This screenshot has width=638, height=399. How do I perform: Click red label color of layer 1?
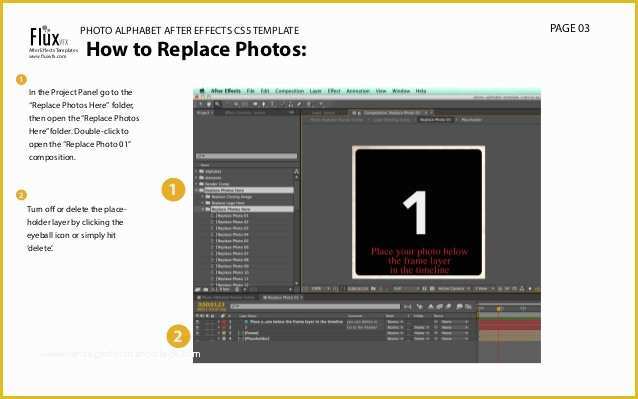click(x=224, y=323)
